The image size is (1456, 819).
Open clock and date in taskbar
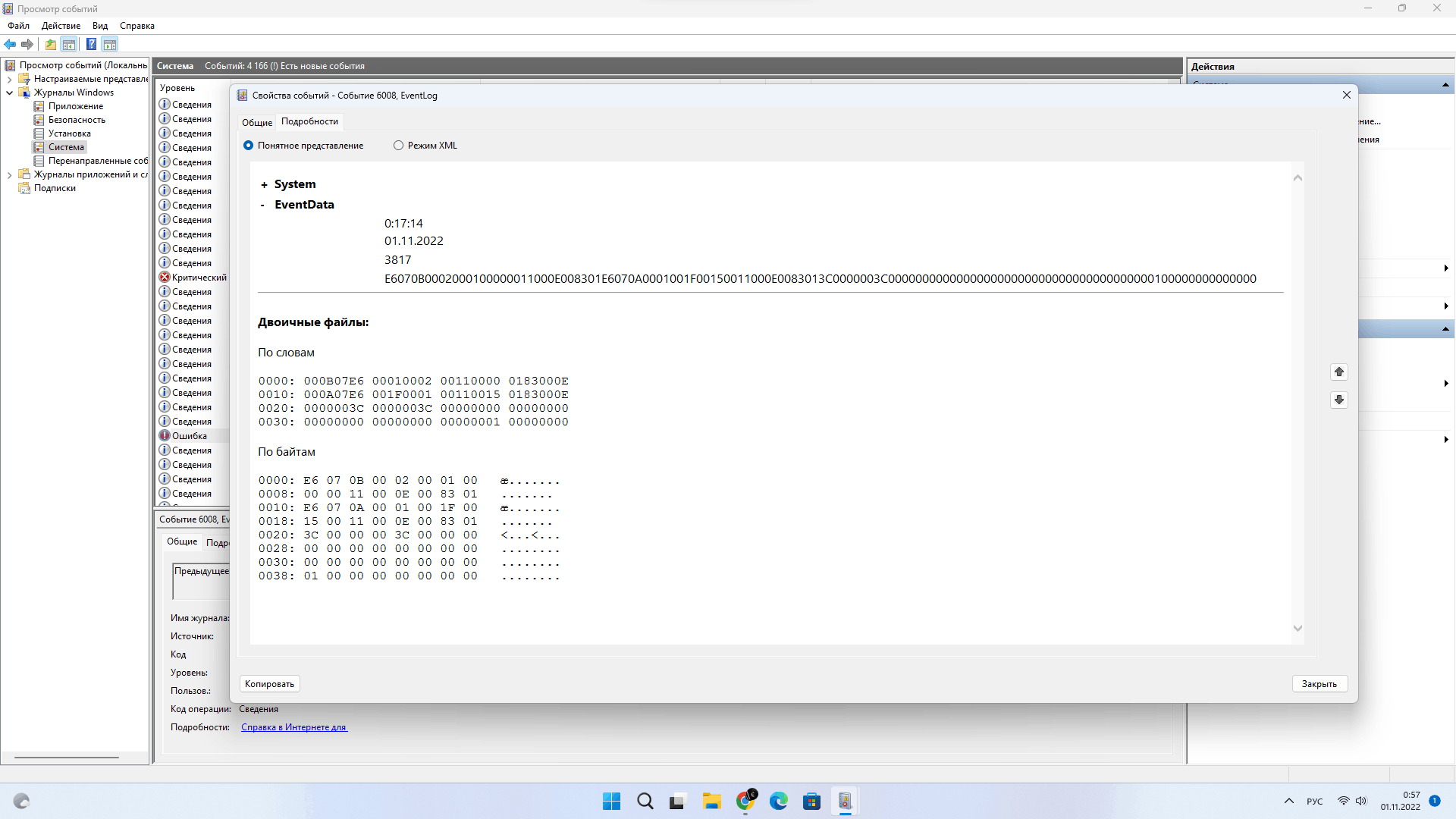[1400, 801]
